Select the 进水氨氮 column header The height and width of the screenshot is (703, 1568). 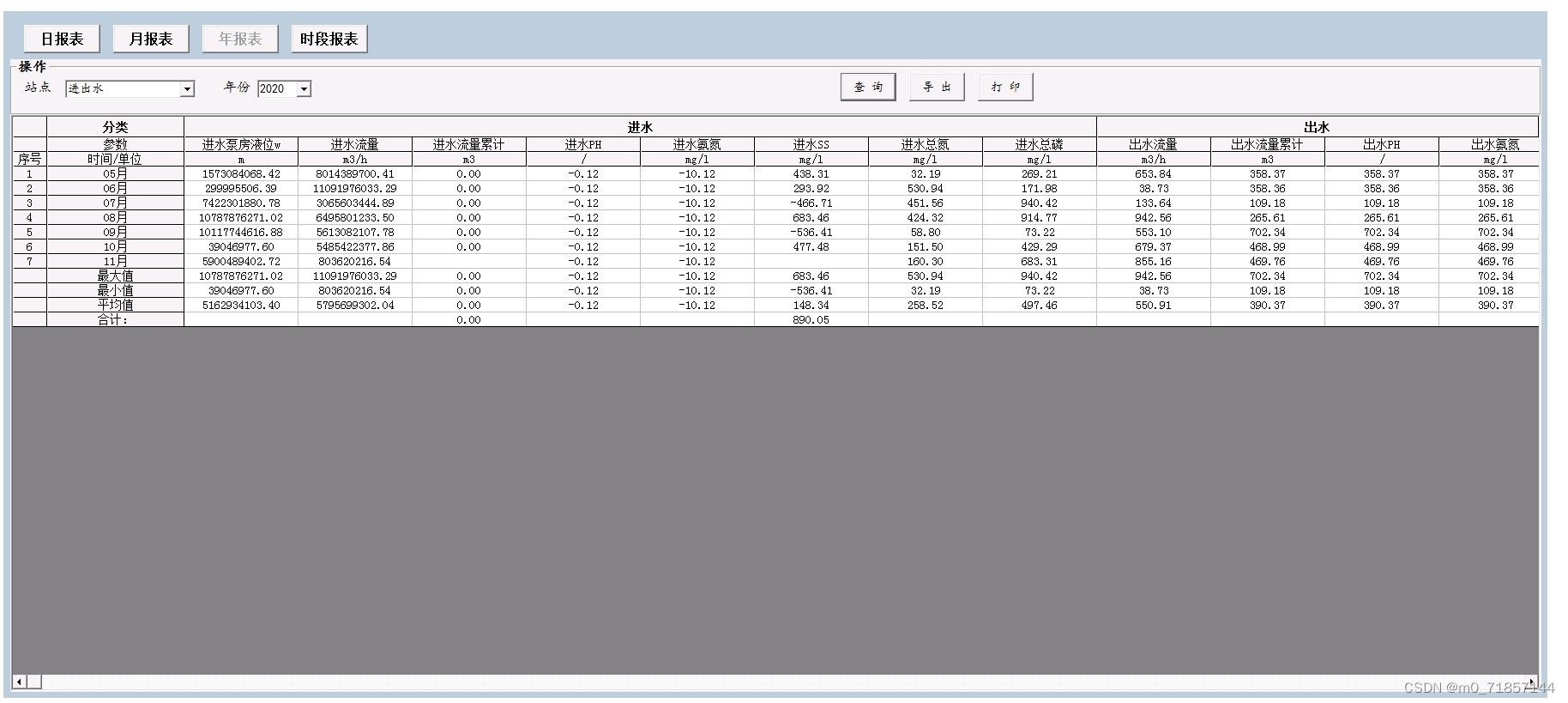697,145
